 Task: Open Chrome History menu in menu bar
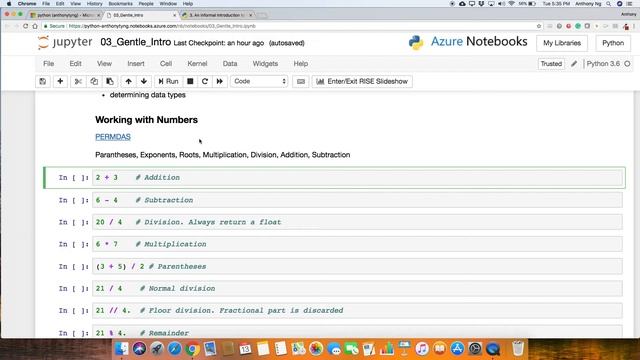pyautogui.click(x=94, y=4)
